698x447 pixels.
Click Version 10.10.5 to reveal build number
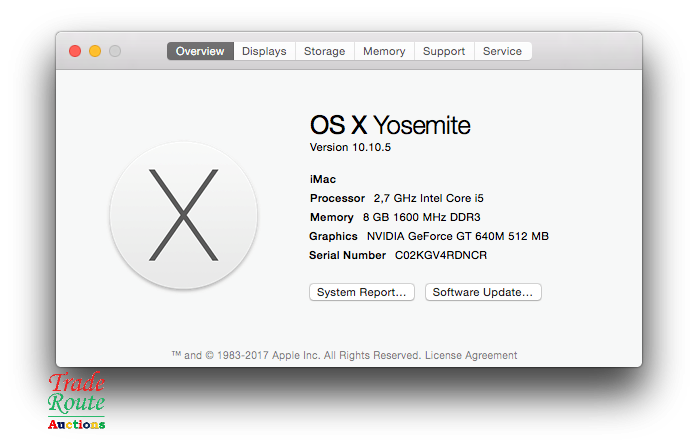click(348, 147)
